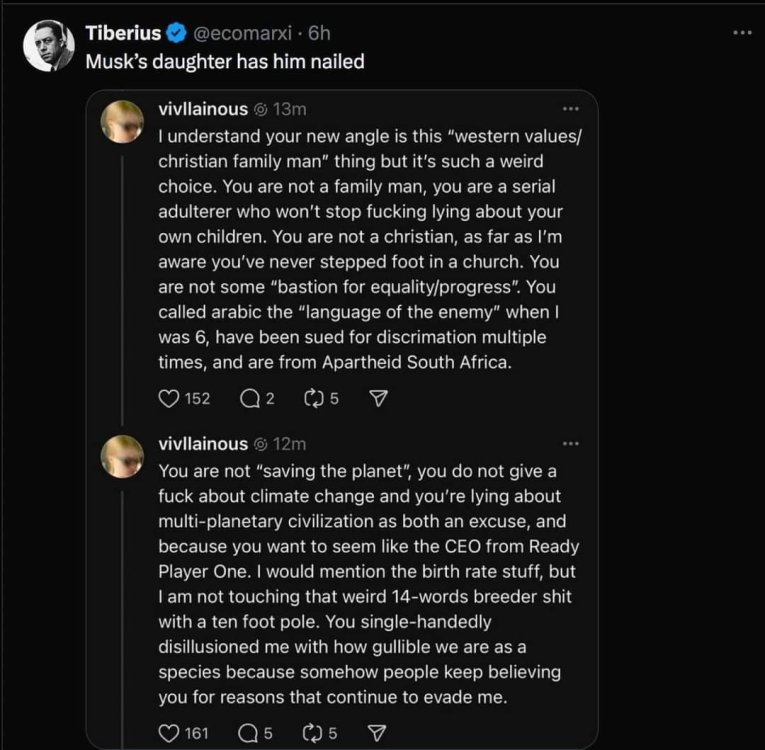Open the more menu on second vivllainous post
The width and height of the screenshot is (765, 750).
tap(571, 444)
